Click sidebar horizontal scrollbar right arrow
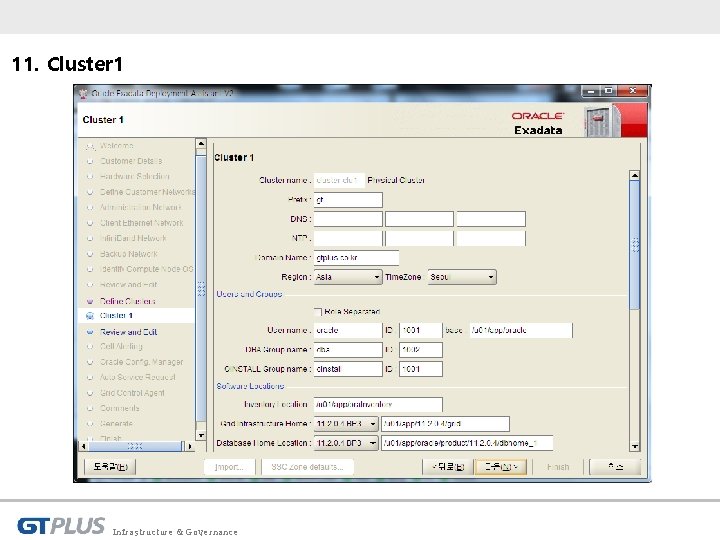This screenshot has height=540, width=720. [x=190, y=446]
